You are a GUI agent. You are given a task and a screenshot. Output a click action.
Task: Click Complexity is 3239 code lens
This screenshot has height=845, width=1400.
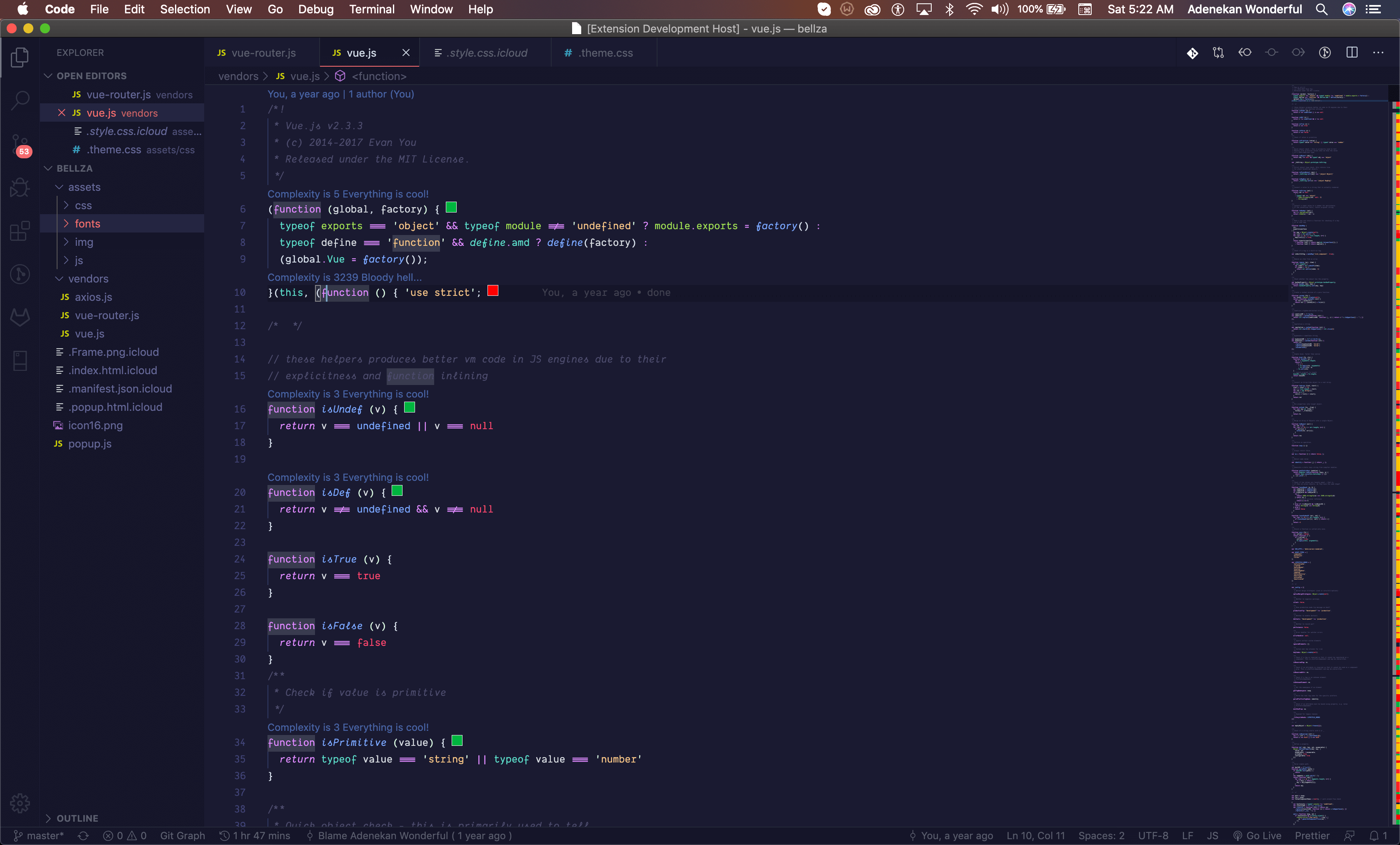tap(344, 277)
